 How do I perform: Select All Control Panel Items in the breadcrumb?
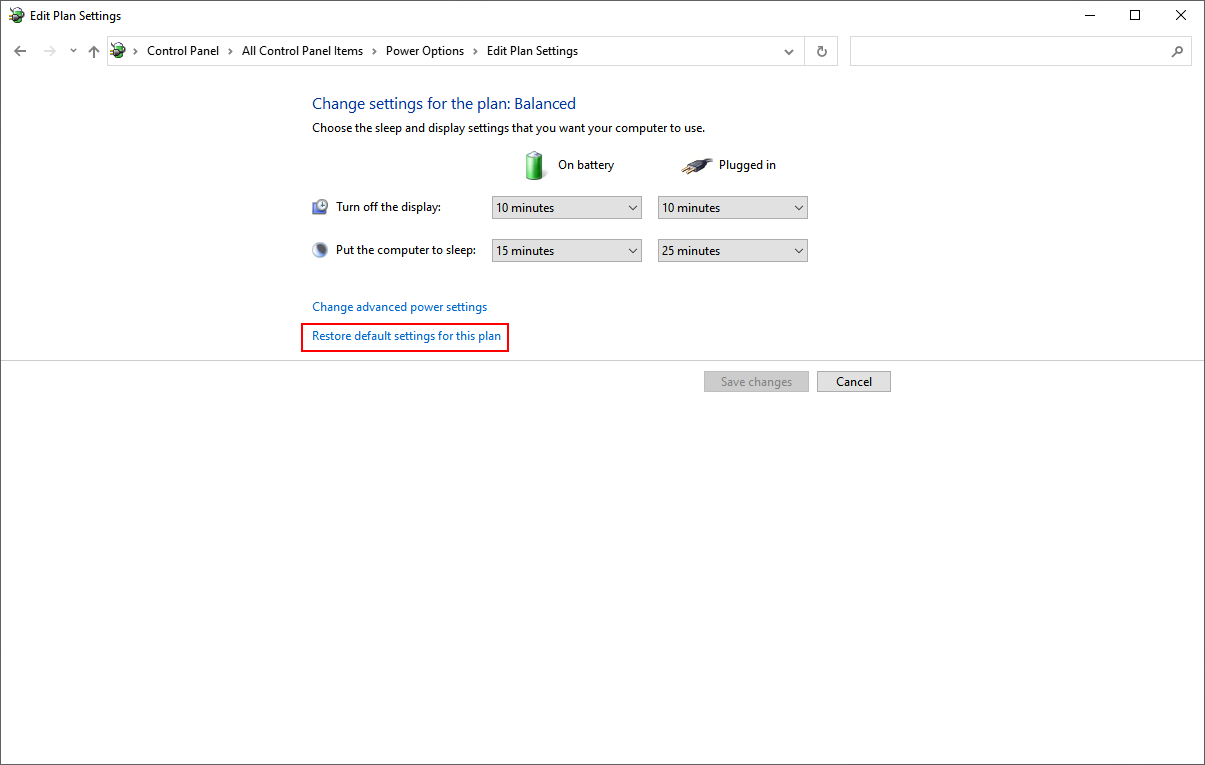click(302, 50)
